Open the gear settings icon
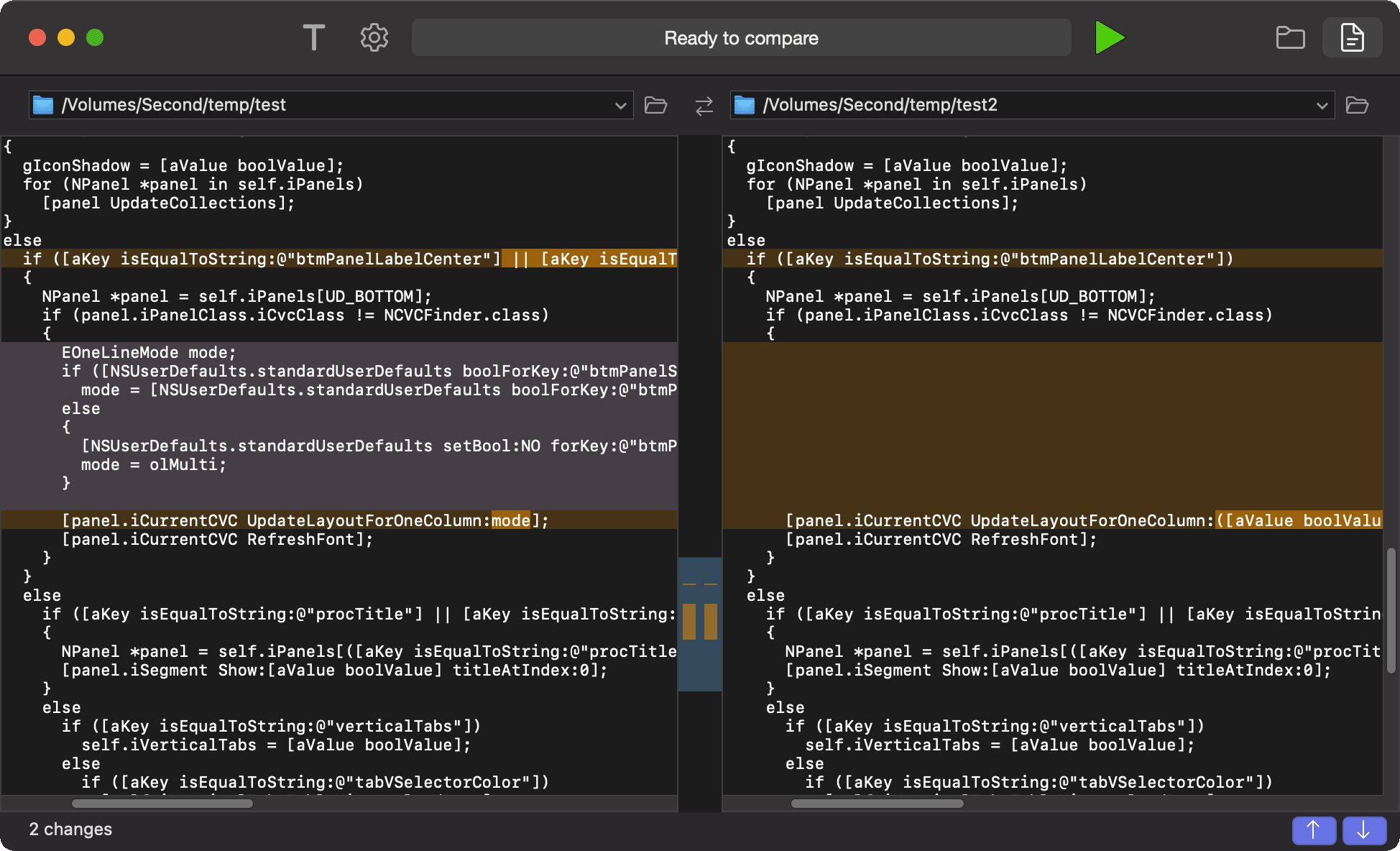The height and width of the screenshot is (851, 1400). tap(374, 37)
